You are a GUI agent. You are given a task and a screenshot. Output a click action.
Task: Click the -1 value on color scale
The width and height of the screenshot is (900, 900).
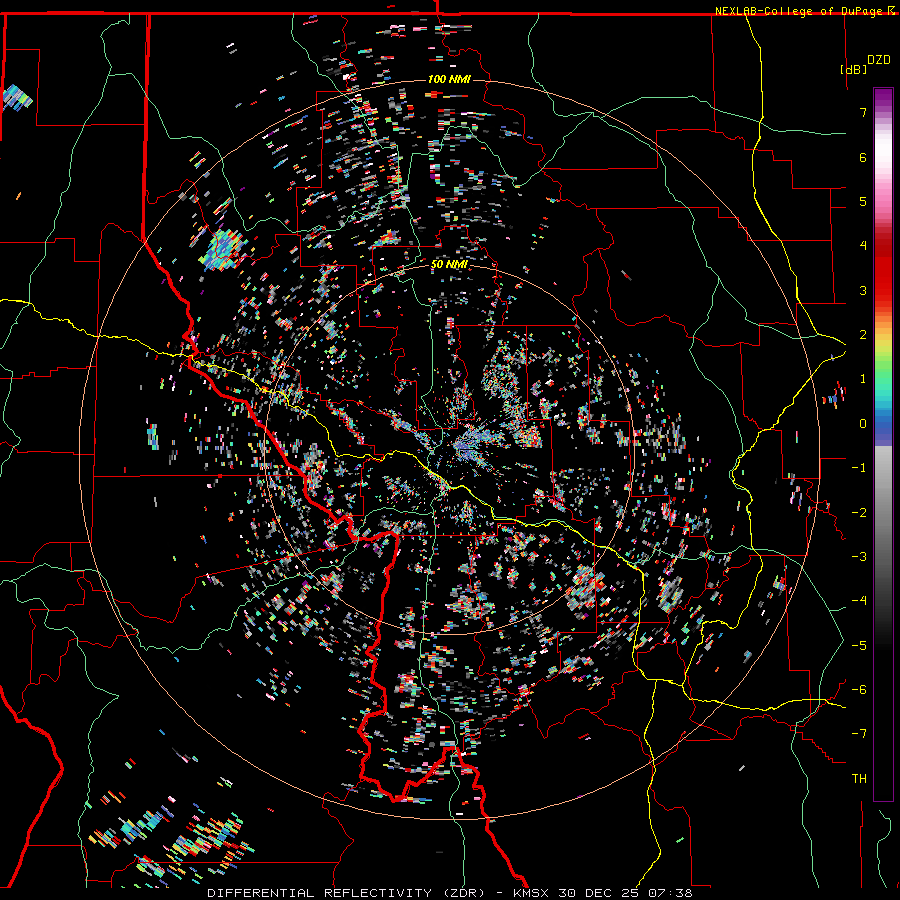tap(859, 468)
